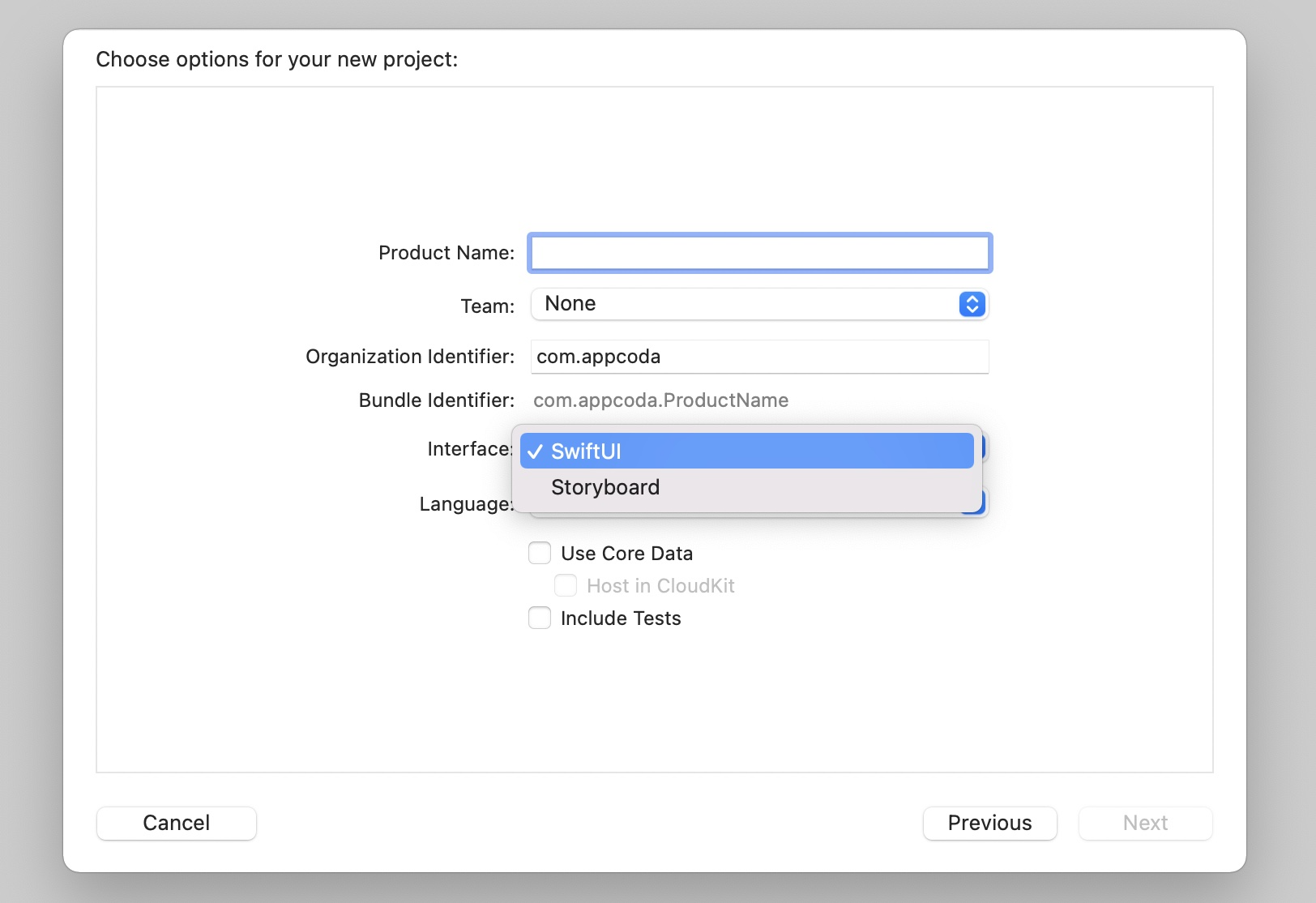Check the Include Tests option

click(x=540, y=618)
